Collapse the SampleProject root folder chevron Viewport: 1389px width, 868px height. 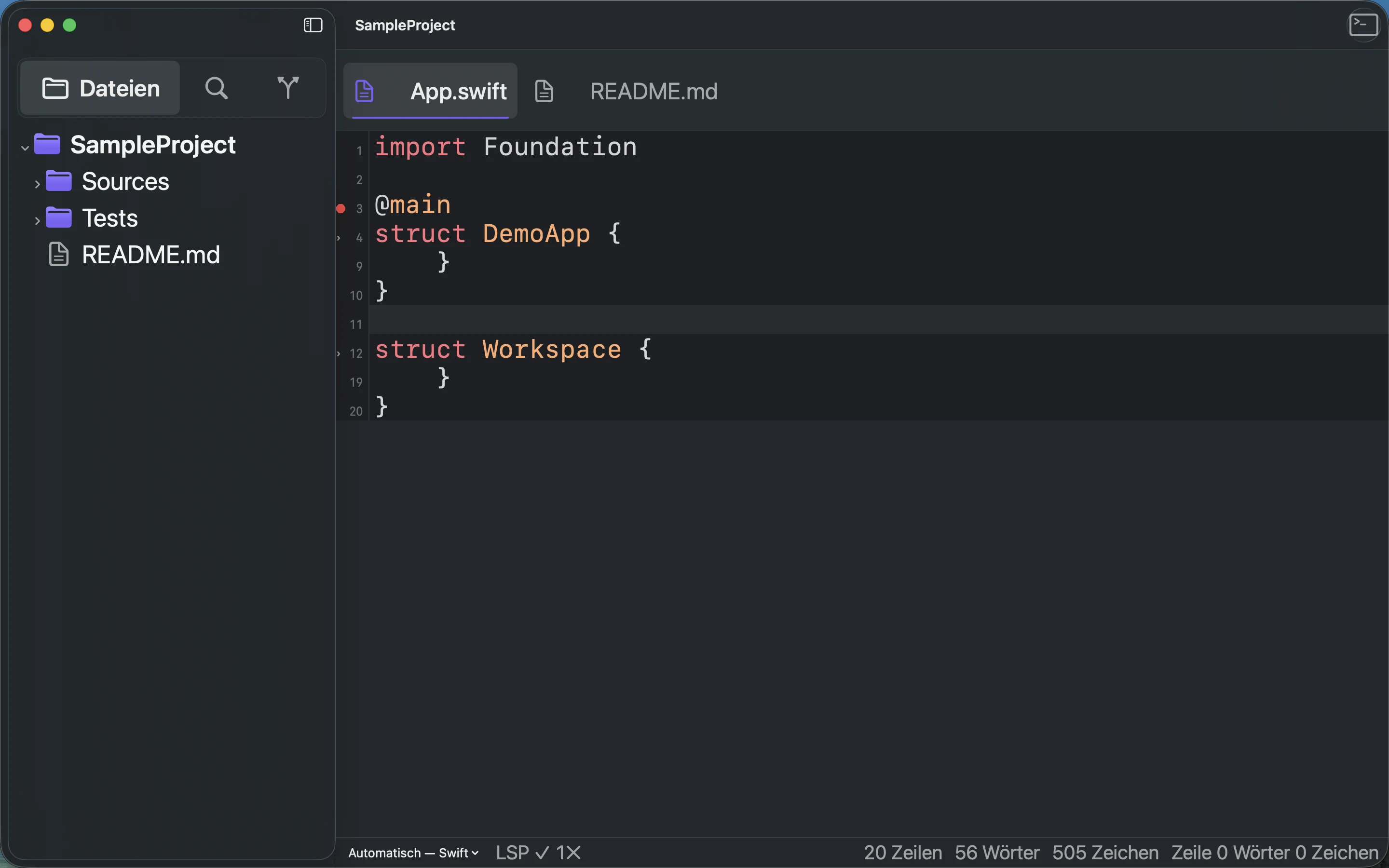click(25, 148)
